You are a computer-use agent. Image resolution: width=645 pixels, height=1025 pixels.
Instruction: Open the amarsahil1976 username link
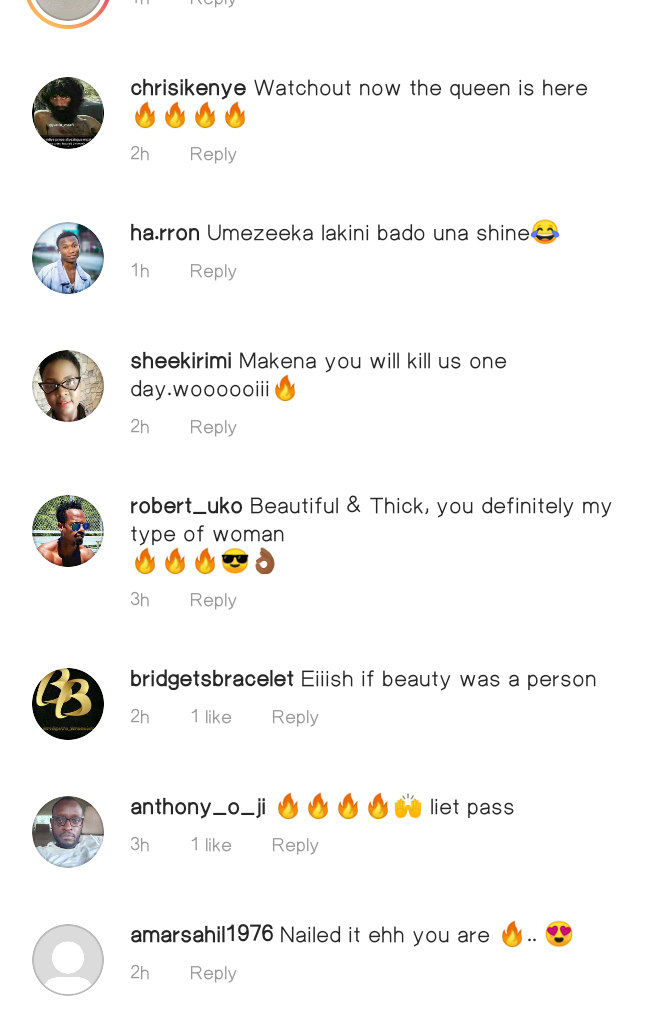click(201, 934)
